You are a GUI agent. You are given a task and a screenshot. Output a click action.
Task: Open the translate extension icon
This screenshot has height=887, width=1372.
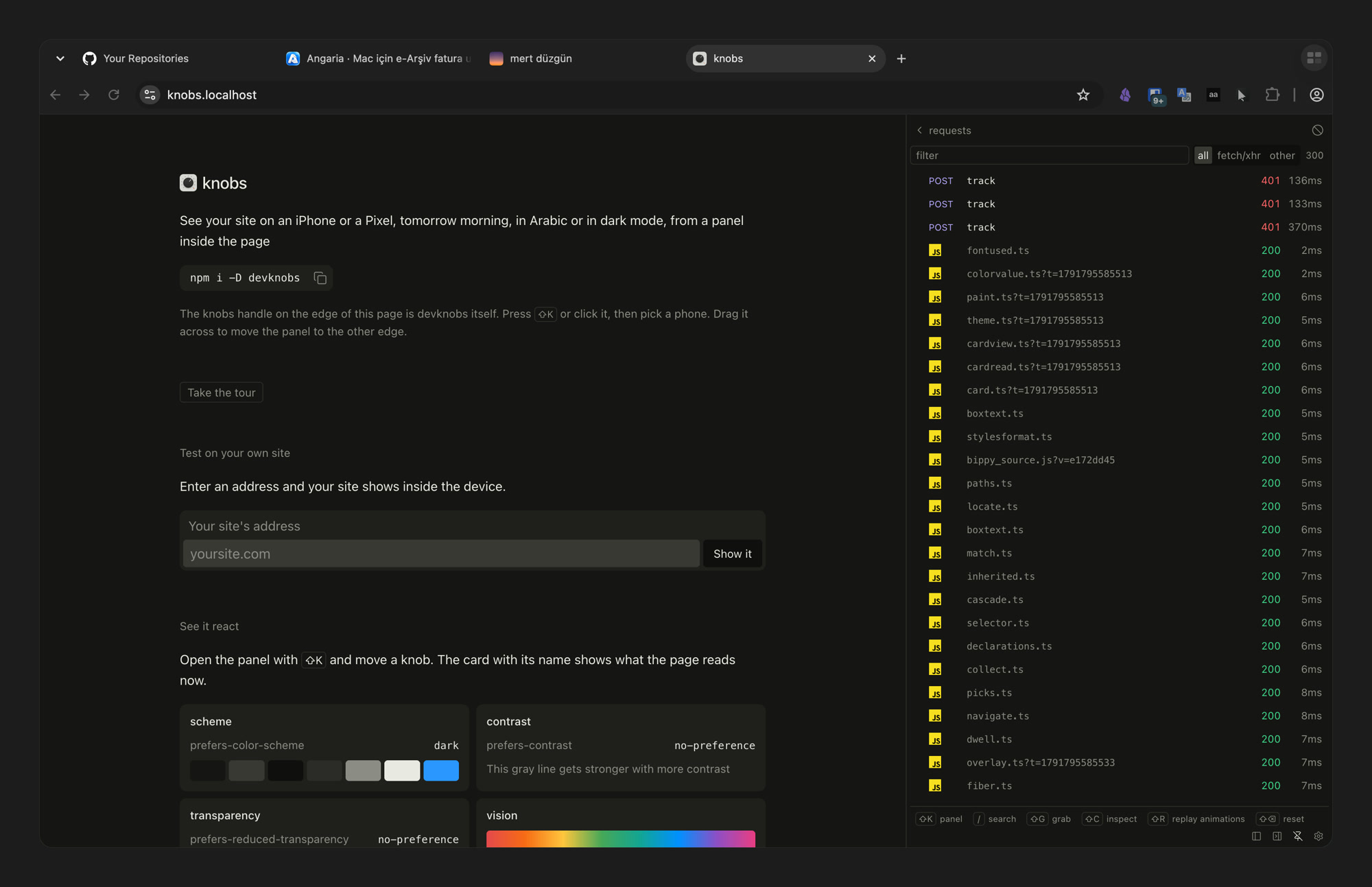click(x=1184, y=95)
